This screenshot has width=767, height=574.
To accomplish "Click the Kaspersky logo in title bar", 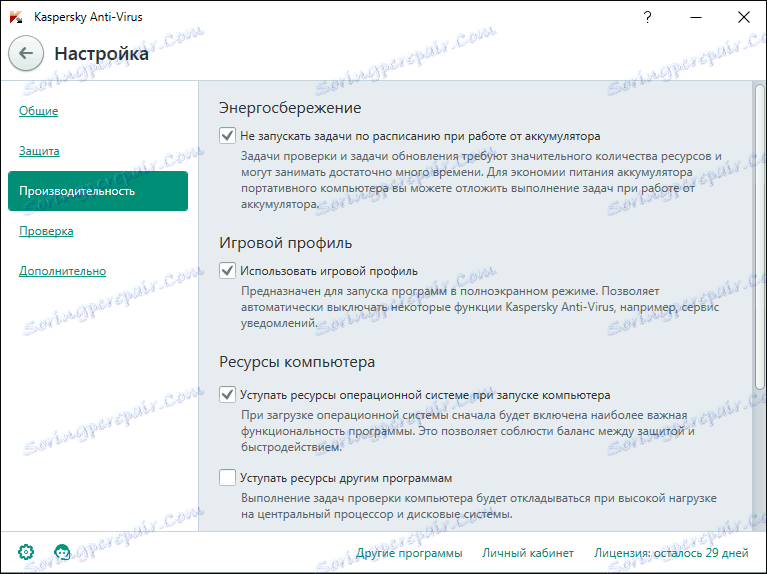I will [x=16, y=17].
